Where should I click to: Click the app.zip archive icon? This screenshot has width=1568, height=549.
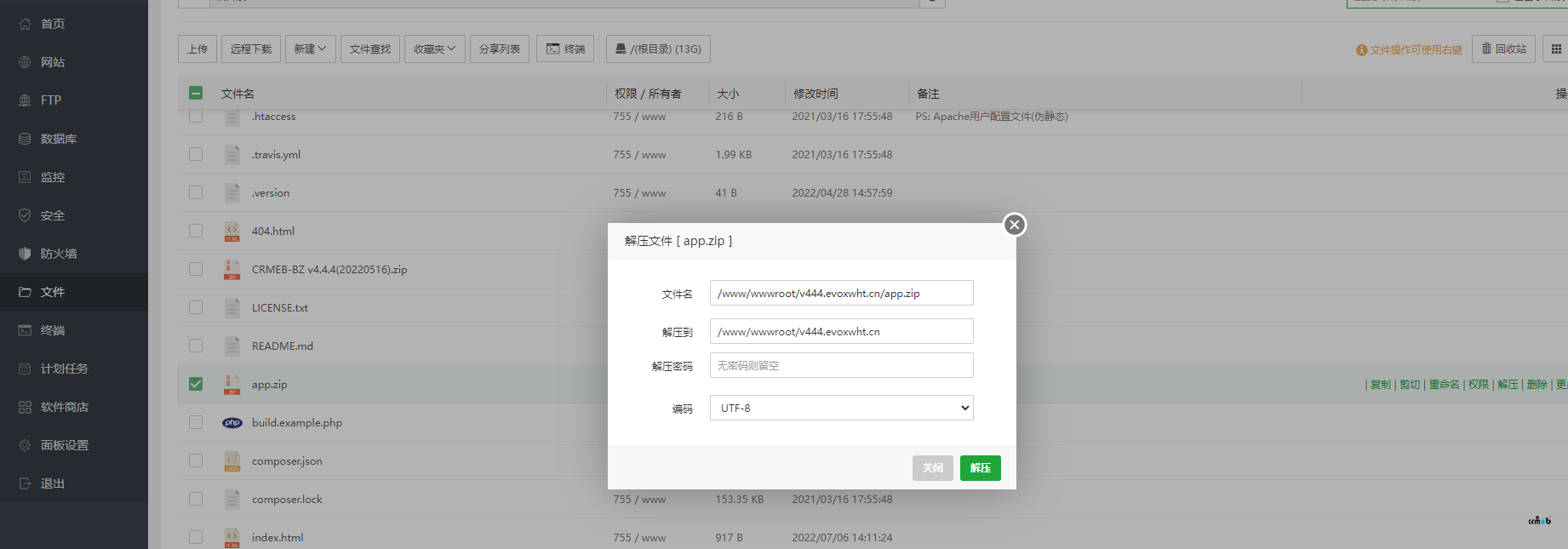point(232,385)
